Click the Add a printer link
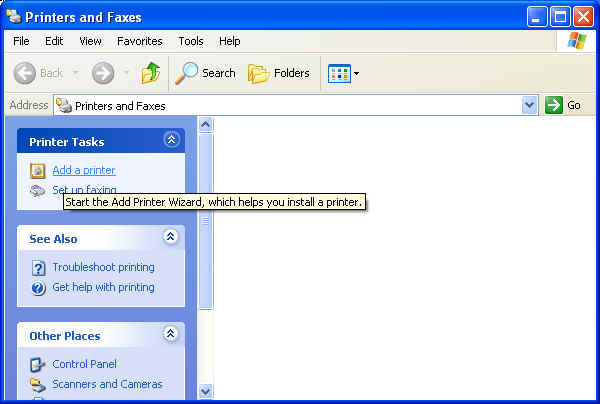This screenshot has height=404, width=600. pos(83,170)
